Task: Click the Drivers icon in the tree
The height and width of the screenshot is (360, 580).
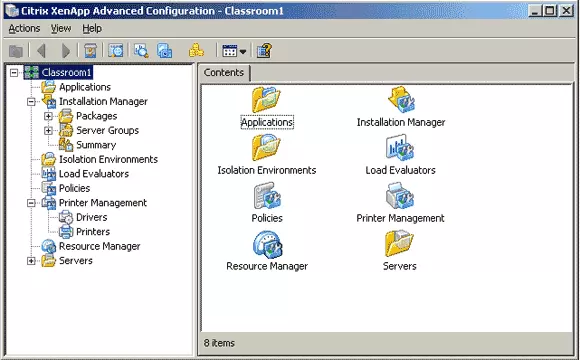Action: [66, 217]
